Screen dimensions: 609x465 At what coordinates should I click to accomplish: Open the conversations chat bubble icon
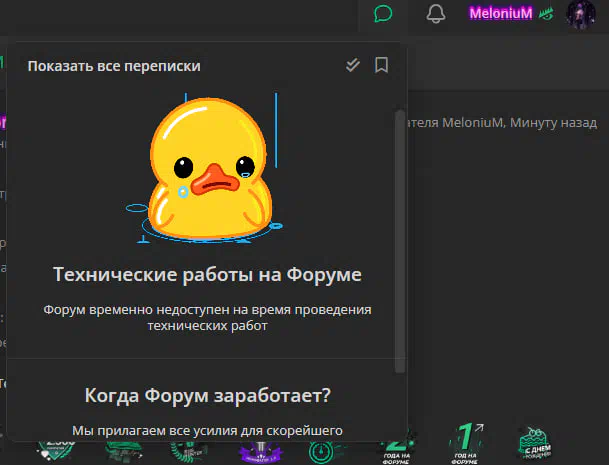(383, 14)
